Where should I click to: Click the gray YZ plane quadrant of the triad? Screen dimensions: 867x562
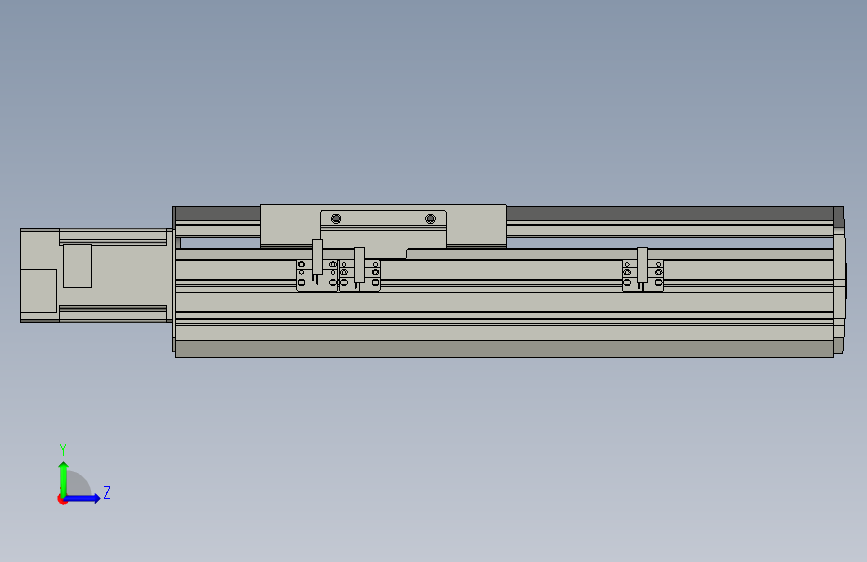[x=78, y=485]
